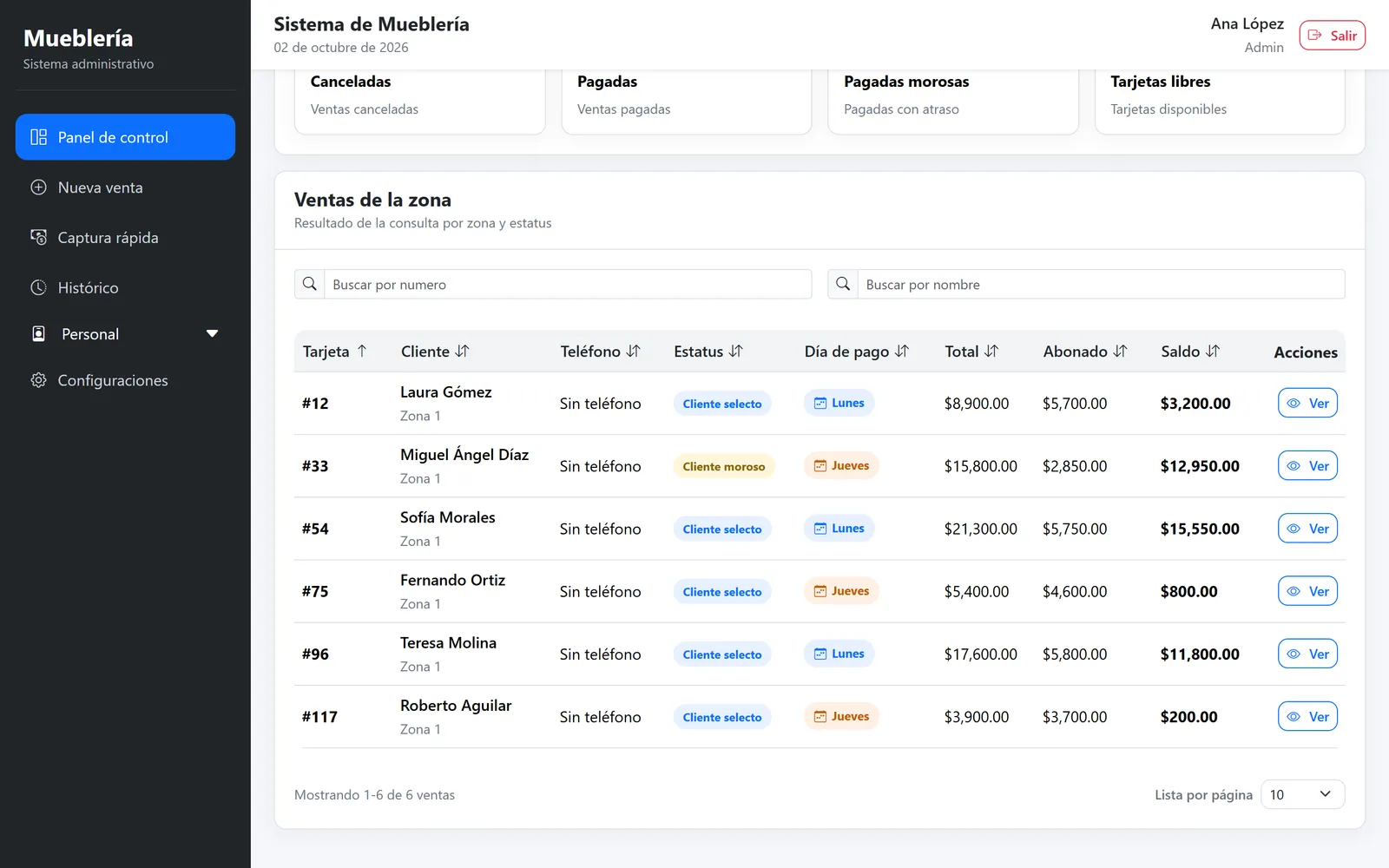Sort table by Cliente column
The height and width of the screenshot is (868, 1389).
(435, 352)
